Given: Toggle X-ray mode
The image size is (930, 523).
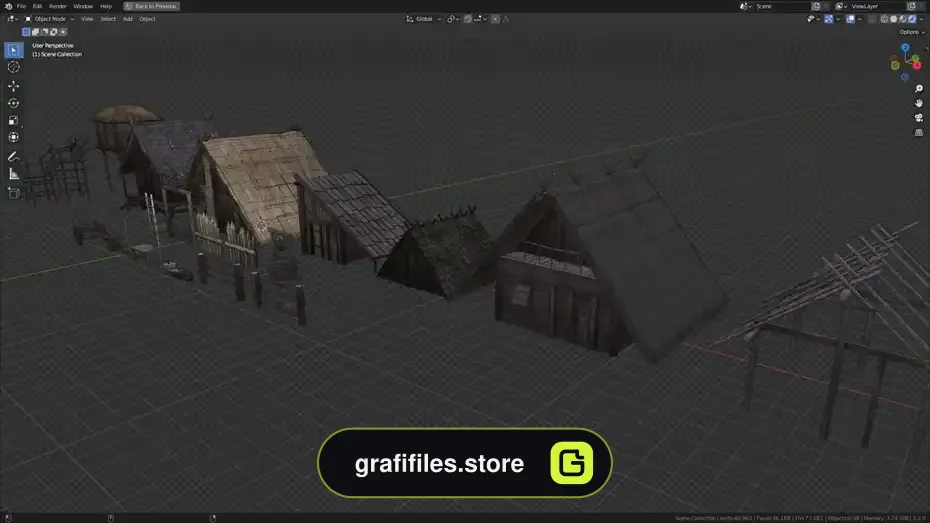Looking at the screenshot, I should coord(872,19).
